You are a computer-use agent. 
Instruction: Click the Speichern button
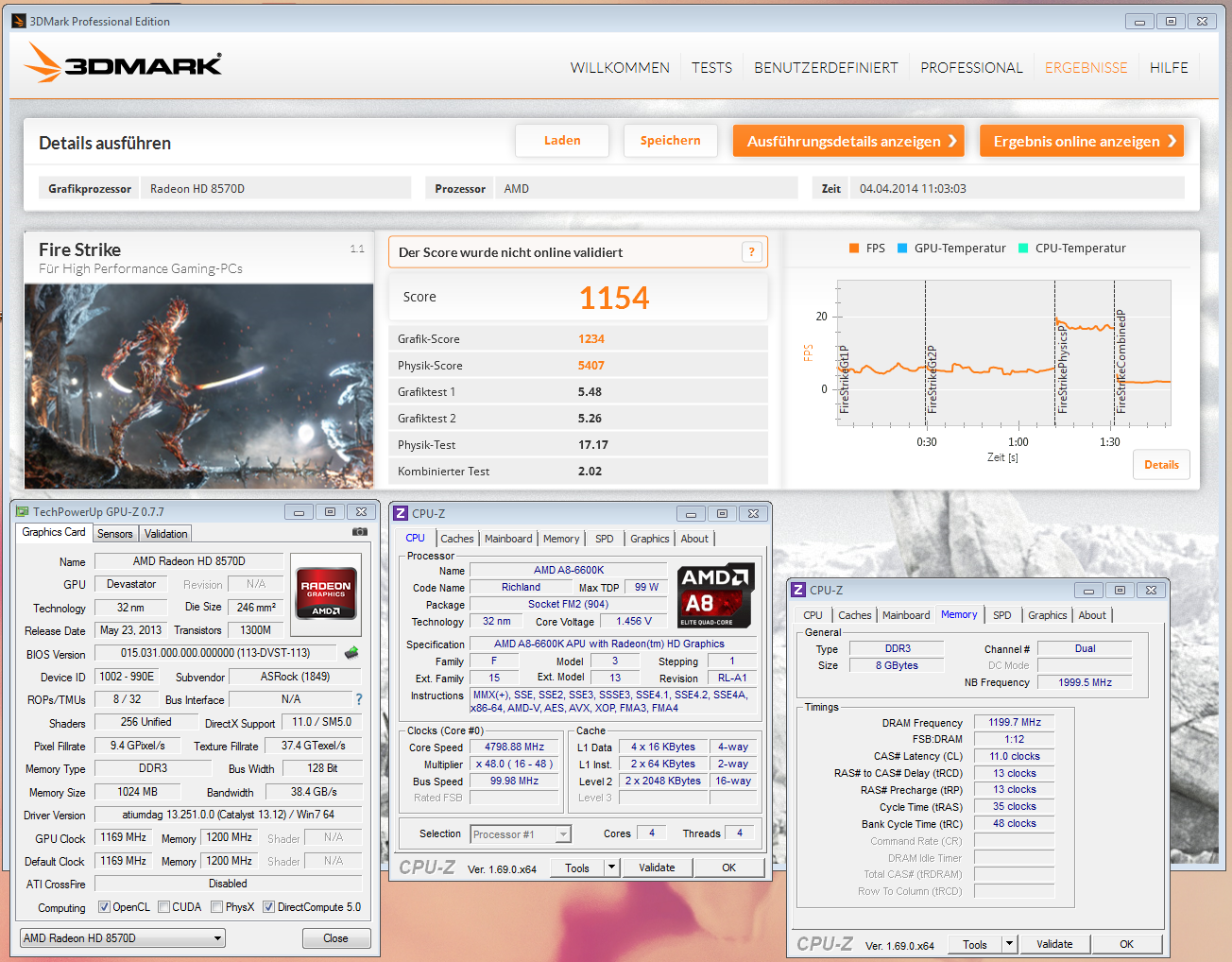click(671, 141)
